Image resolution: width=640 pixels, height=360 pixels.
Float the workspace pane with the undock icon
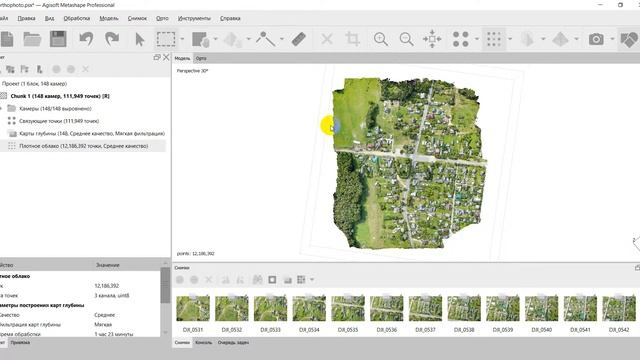click(157, 58)
